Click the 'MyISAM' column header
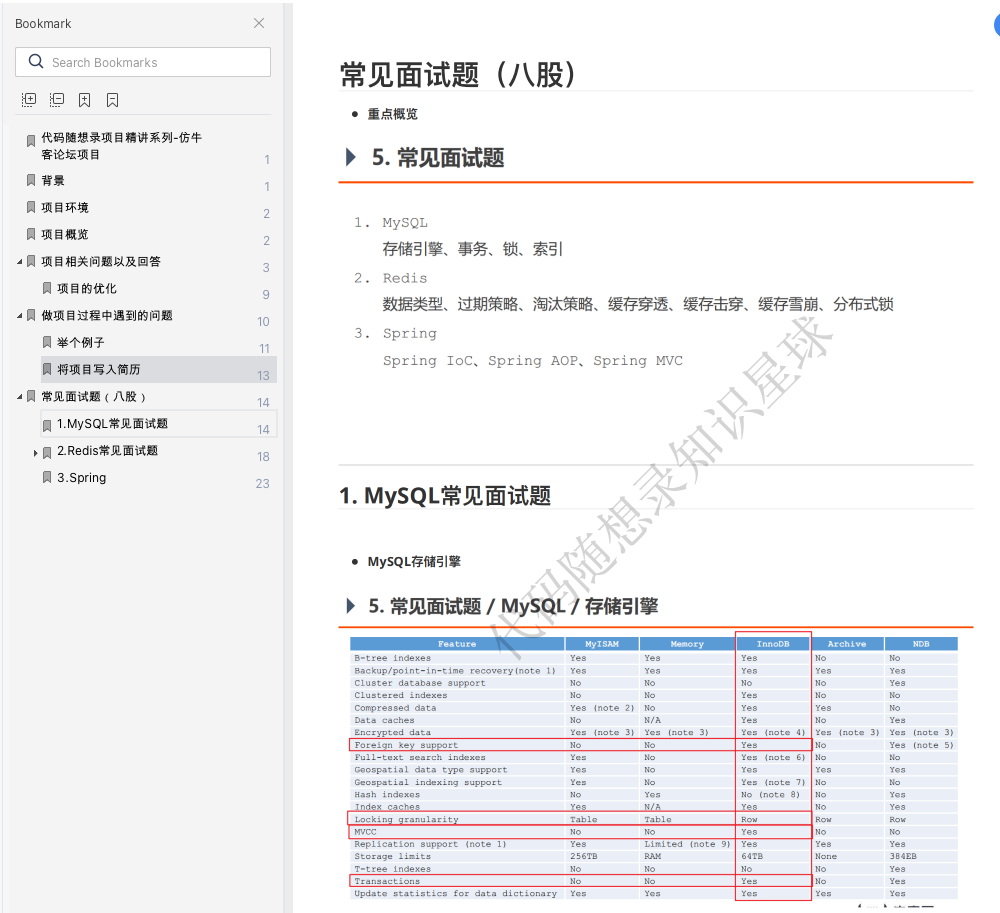Viewport: 1000px width, 913px height. pos(602,644)
